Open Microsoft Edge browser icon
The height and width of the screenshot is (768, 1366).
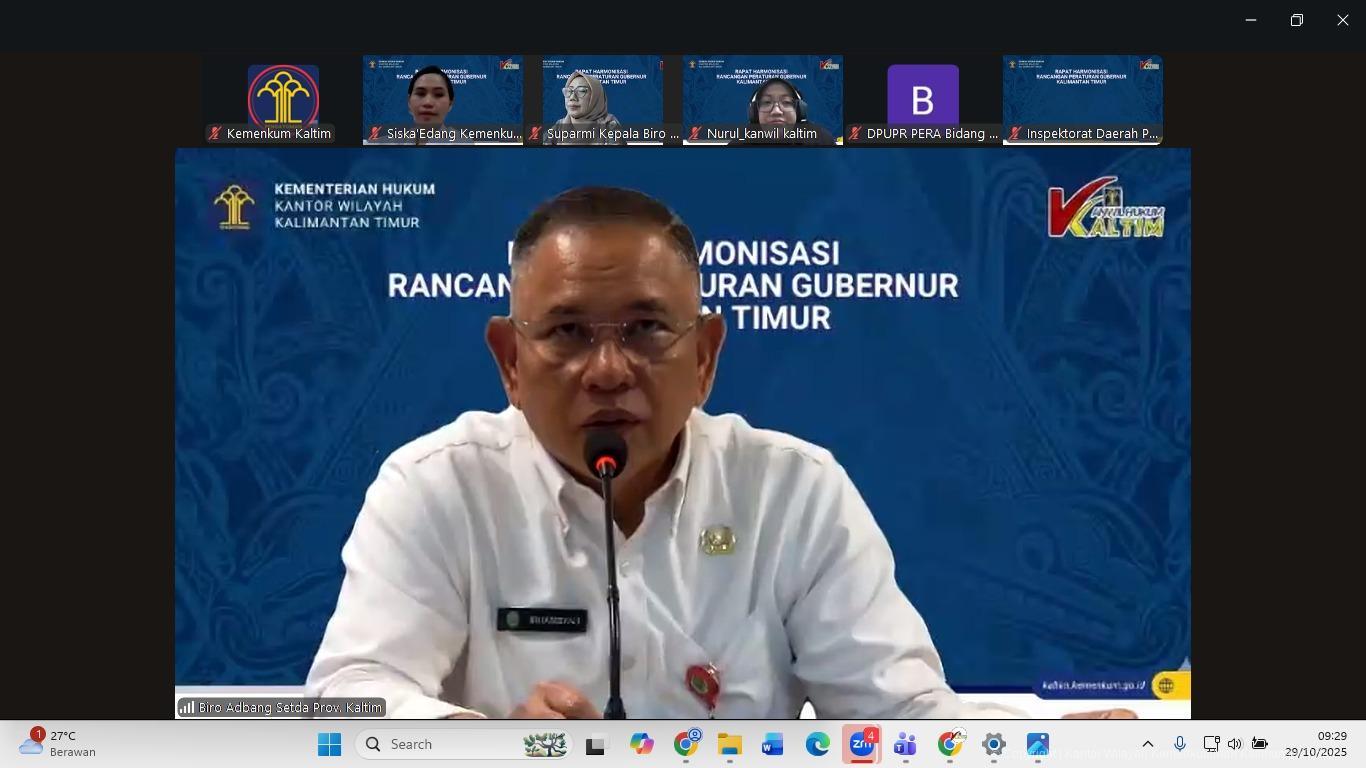817,744
